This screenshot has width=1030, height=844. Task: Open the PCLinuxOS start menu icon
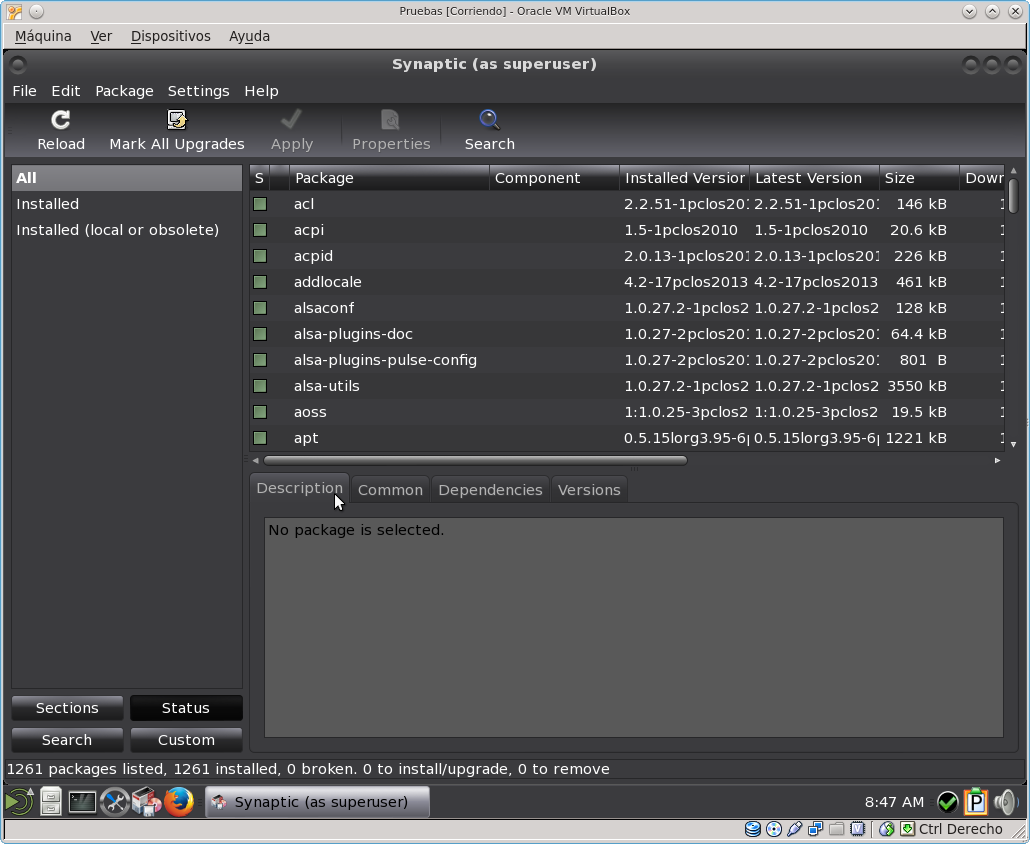18,801
